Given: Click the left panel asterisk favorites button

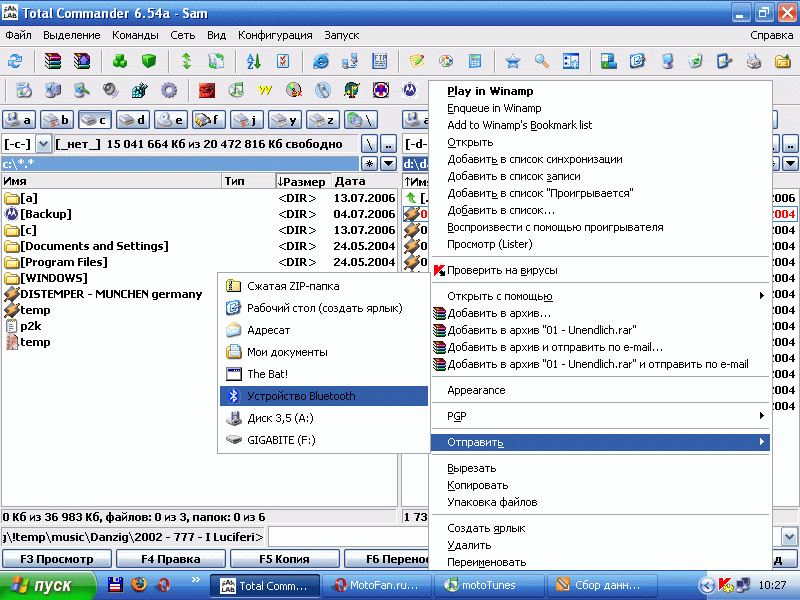Looking at the screenshot, I should pyautogui.click(x=369, y=164).
